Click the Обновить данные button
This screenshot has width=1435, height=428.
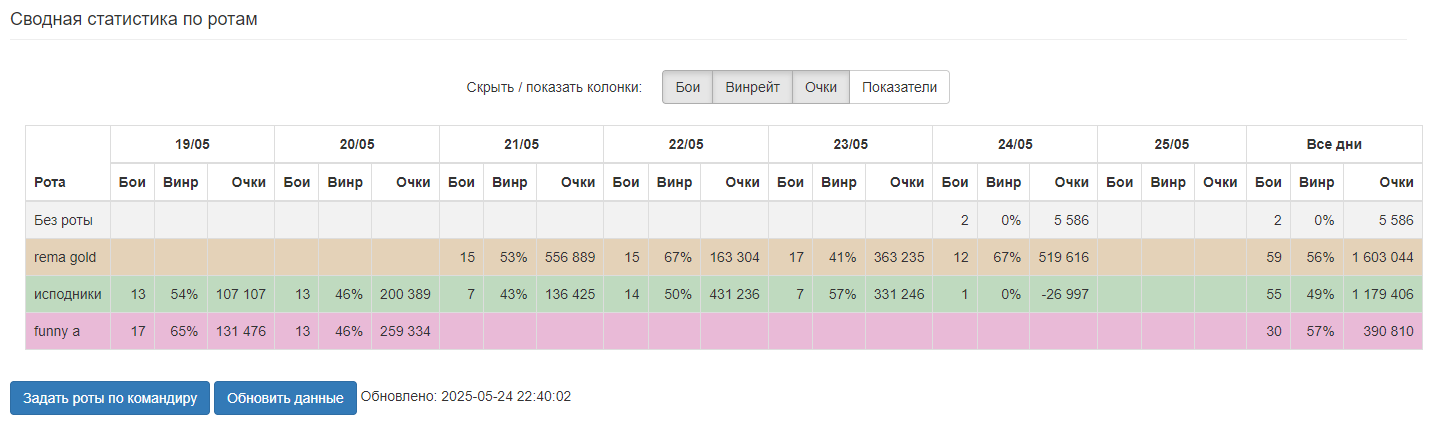[285, 398]
